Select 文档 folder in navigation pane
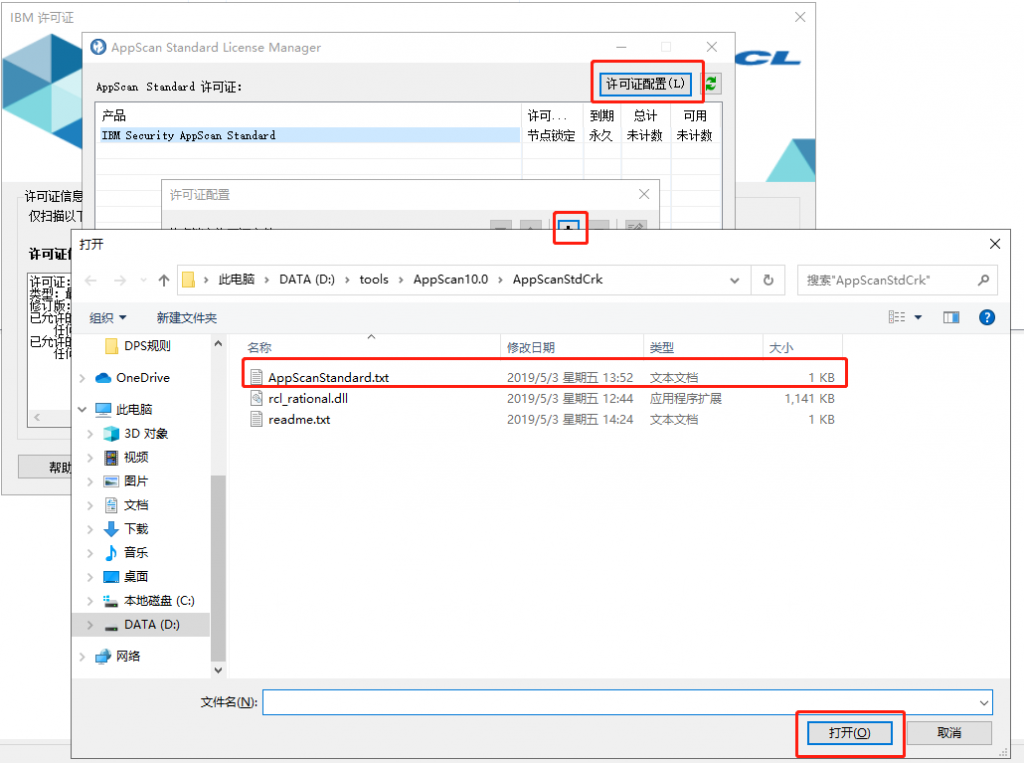Image resolution: width=1024 pixels, height=763 pixels. pos(136,505)
